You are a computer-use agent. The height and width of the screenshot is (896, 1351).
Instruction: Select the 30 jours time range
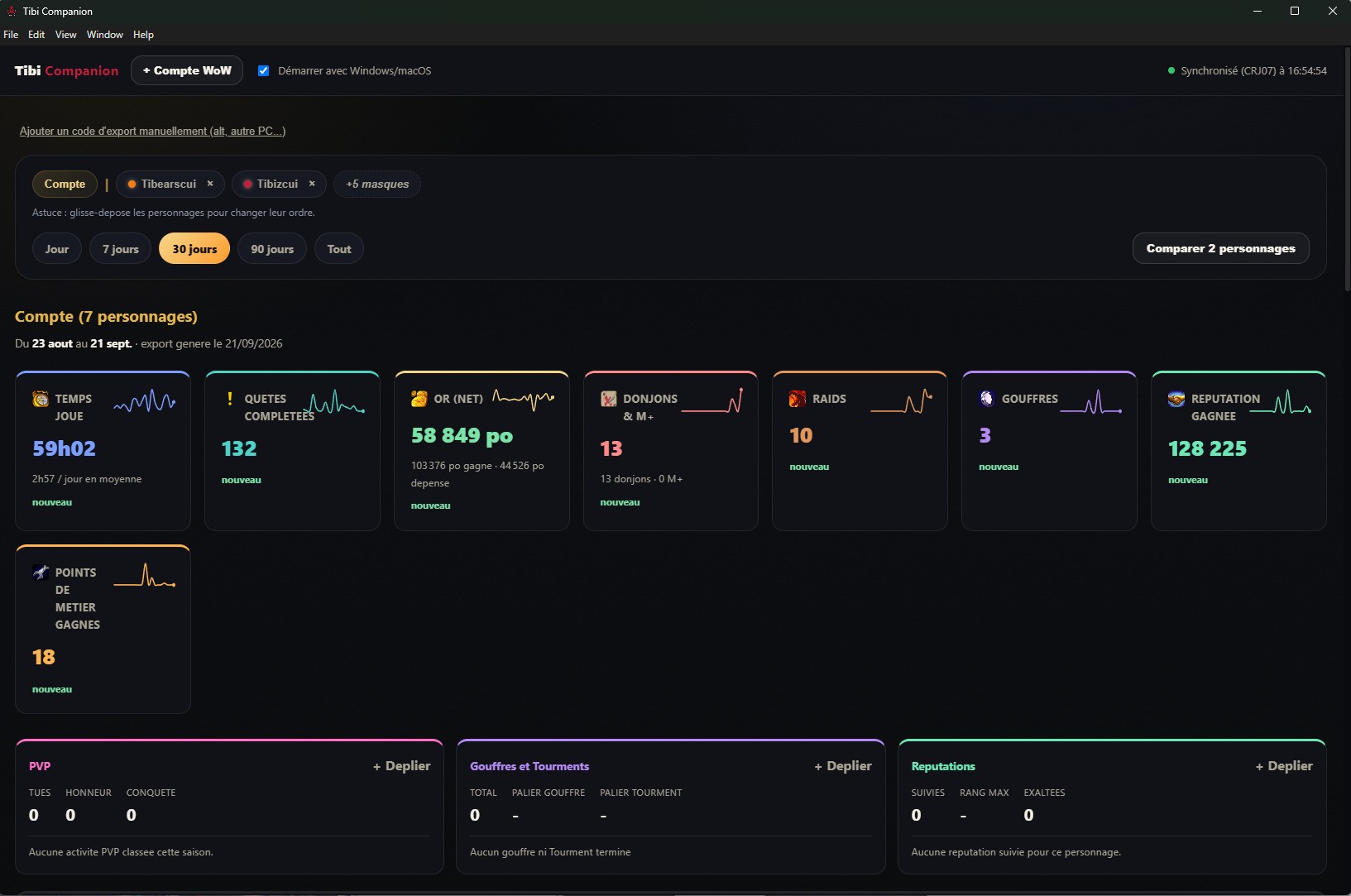click(194, 249)
